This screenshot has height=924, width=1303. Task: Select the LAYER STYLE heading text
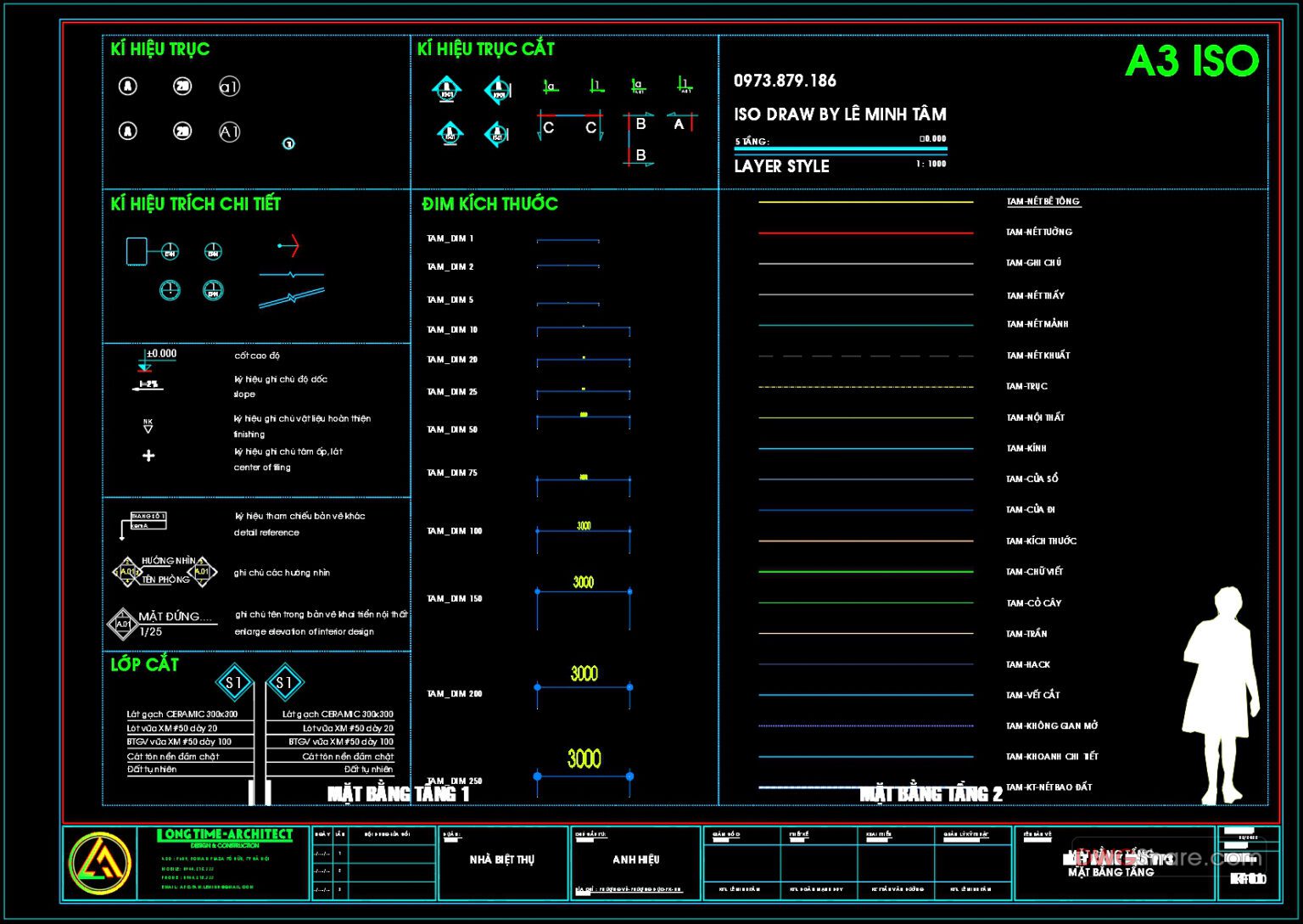(781, 166)
